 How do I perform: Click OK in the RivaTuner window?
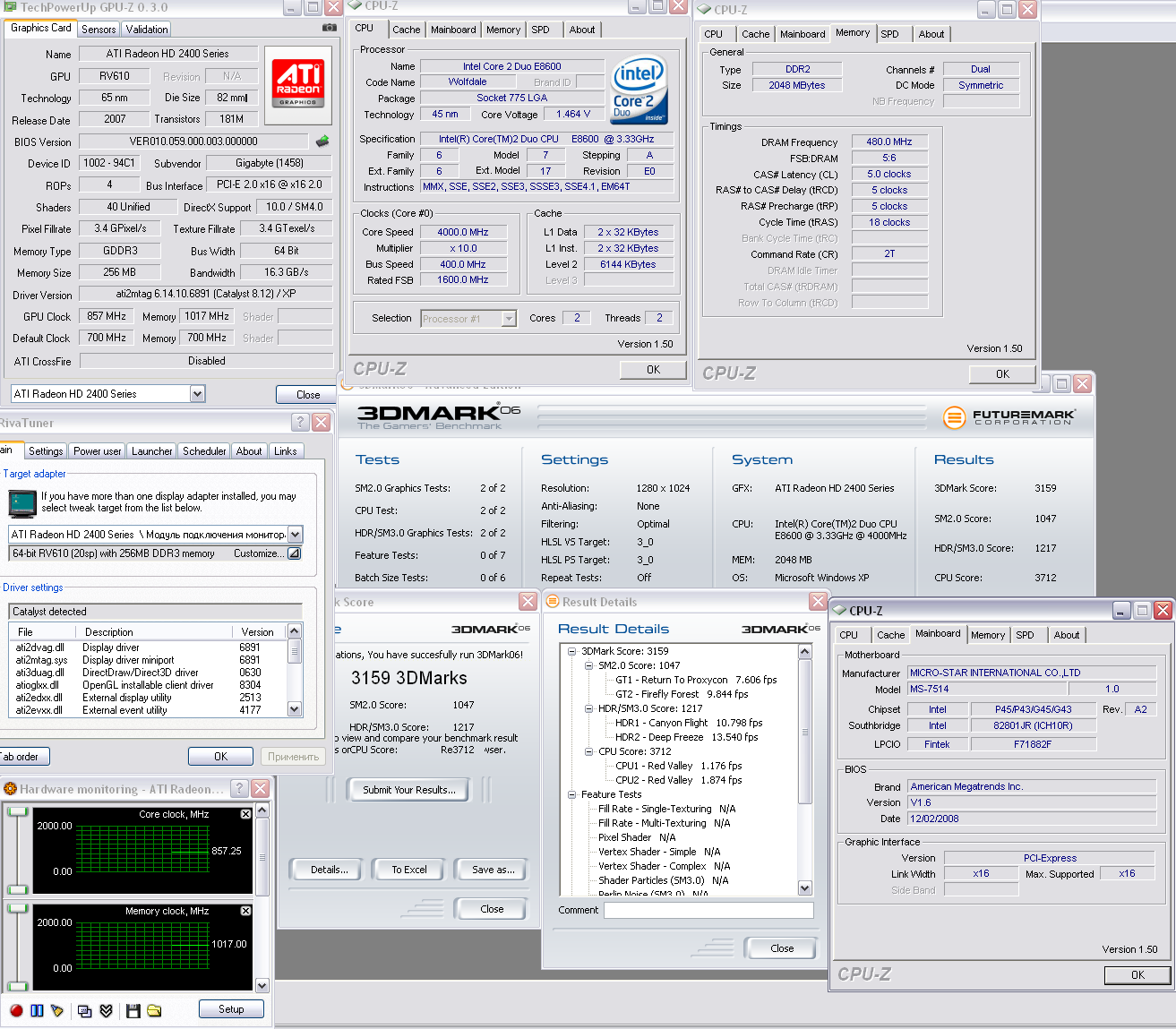coord(220,757)
